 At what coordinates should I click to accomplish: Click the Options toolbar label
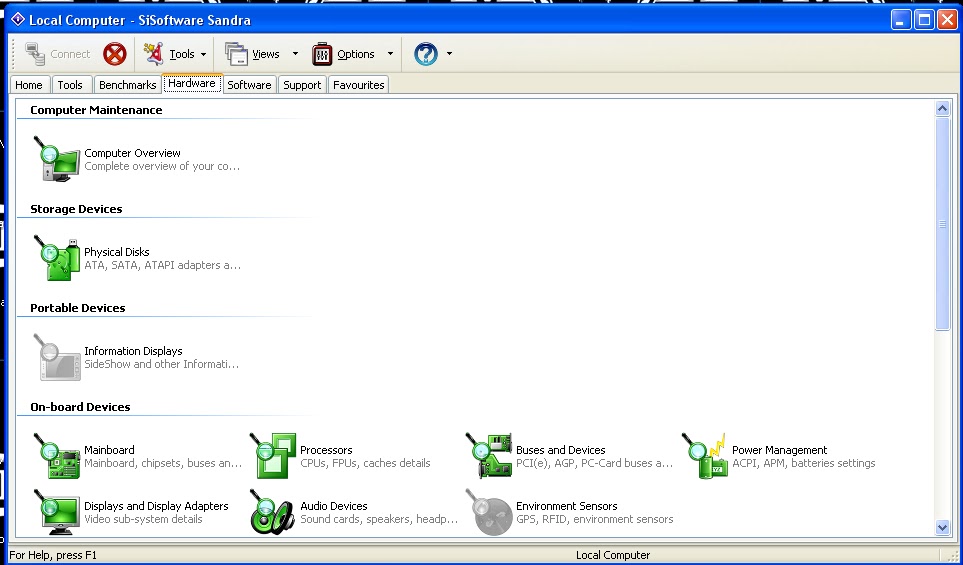point(356,54)
